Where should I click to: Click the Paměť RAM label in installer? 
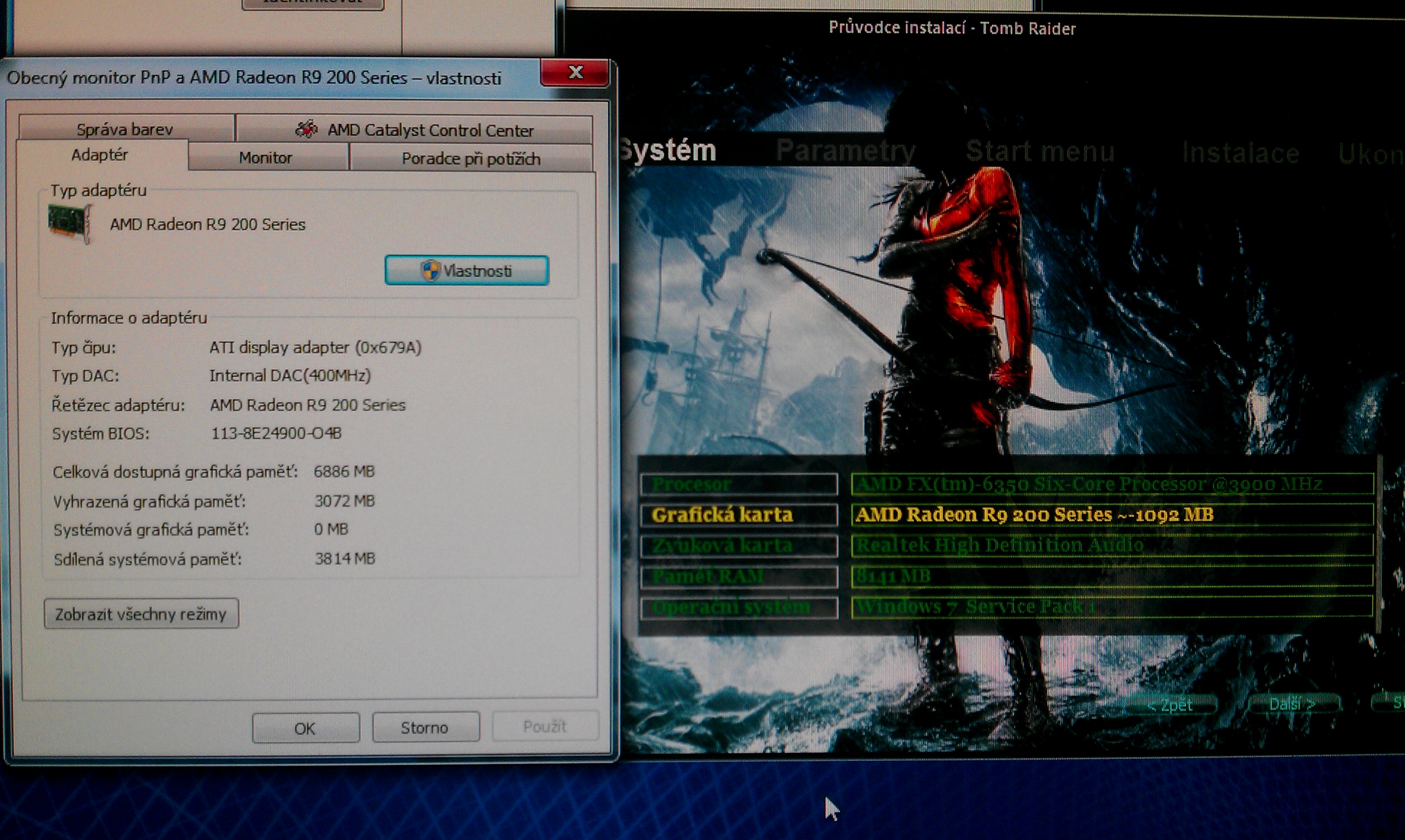pos(739,577)
